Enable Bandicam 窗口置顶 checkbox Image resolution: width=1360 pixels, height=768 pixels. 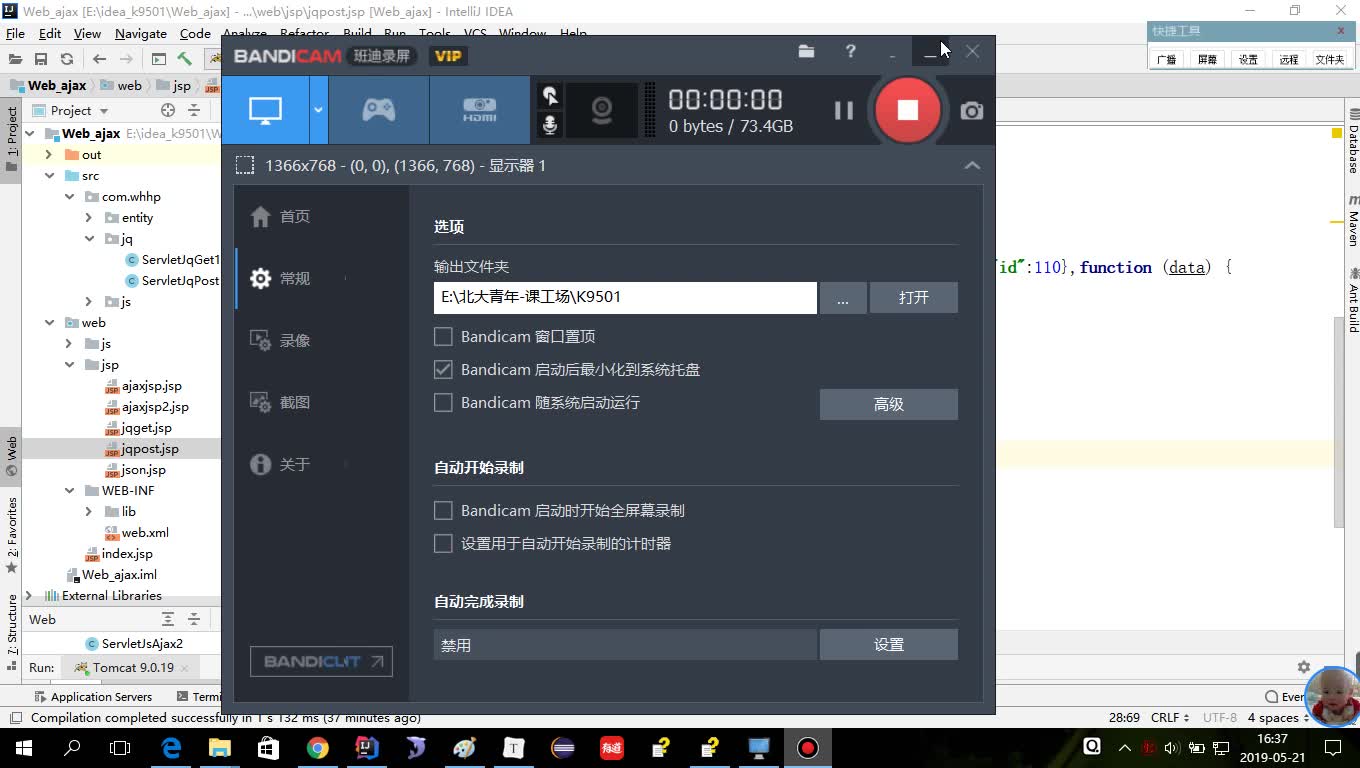point(443,337)
